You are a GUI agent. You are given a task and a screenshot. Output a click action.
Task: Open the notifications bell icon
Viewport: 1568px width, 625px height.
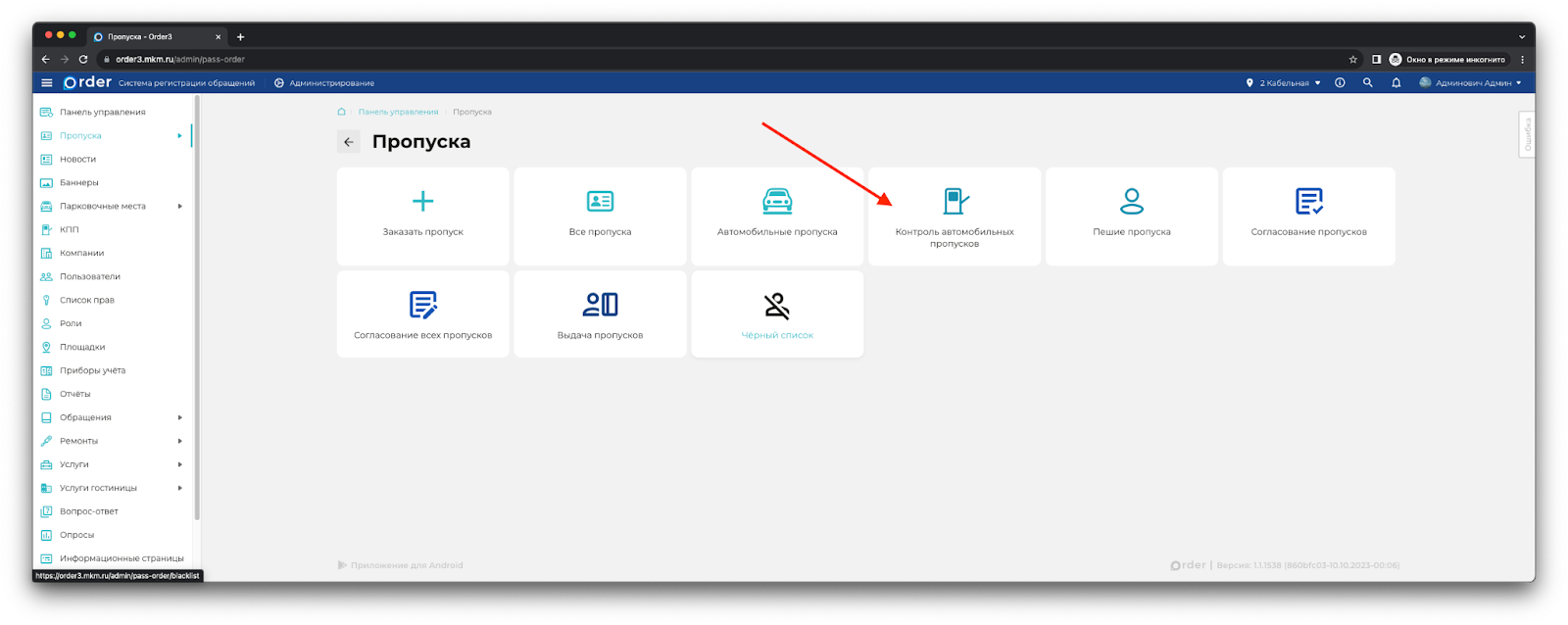[1396, 83]
